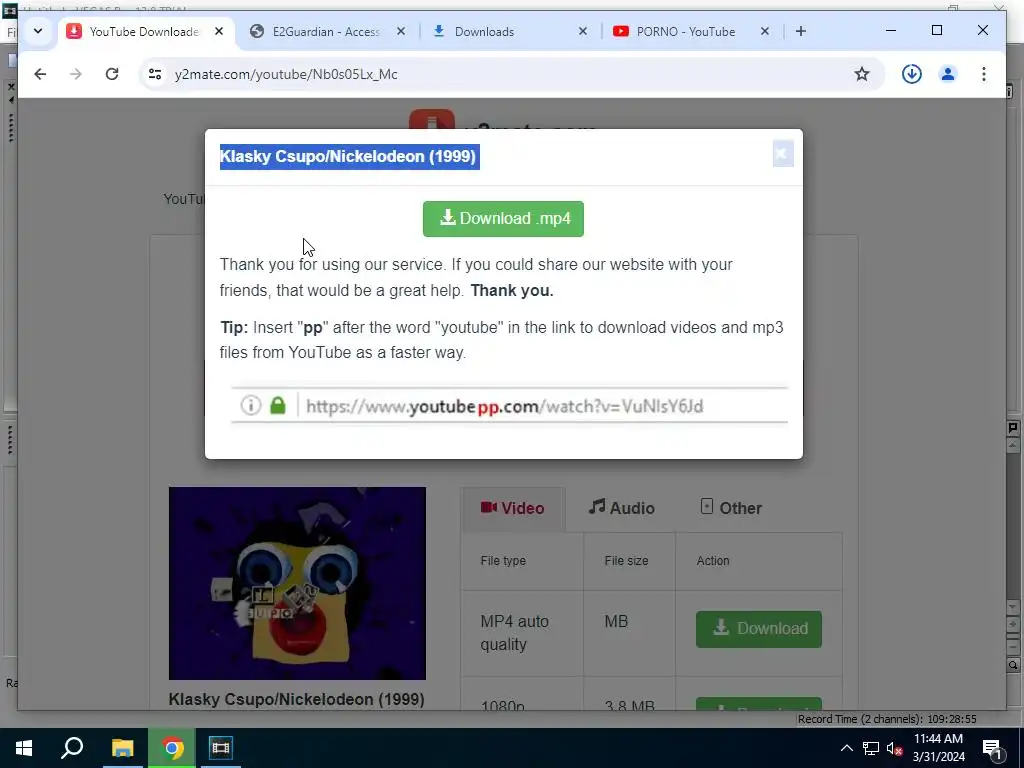
Task: Click Record Time status in VEGAS window
Action: point(887,719)
